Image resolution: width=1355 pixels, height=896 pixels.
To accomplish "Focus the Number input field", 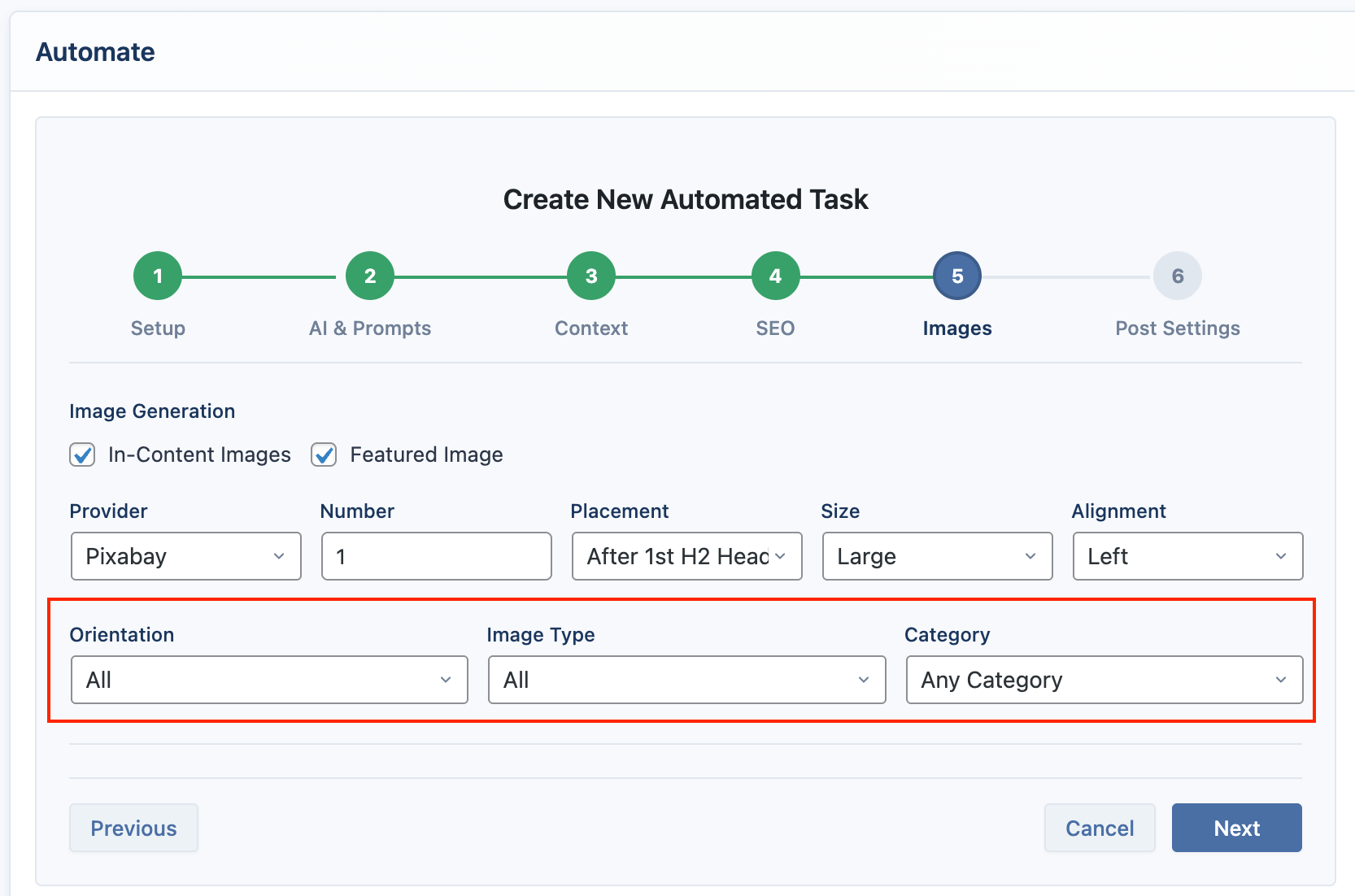I will (x=437, y=556).
